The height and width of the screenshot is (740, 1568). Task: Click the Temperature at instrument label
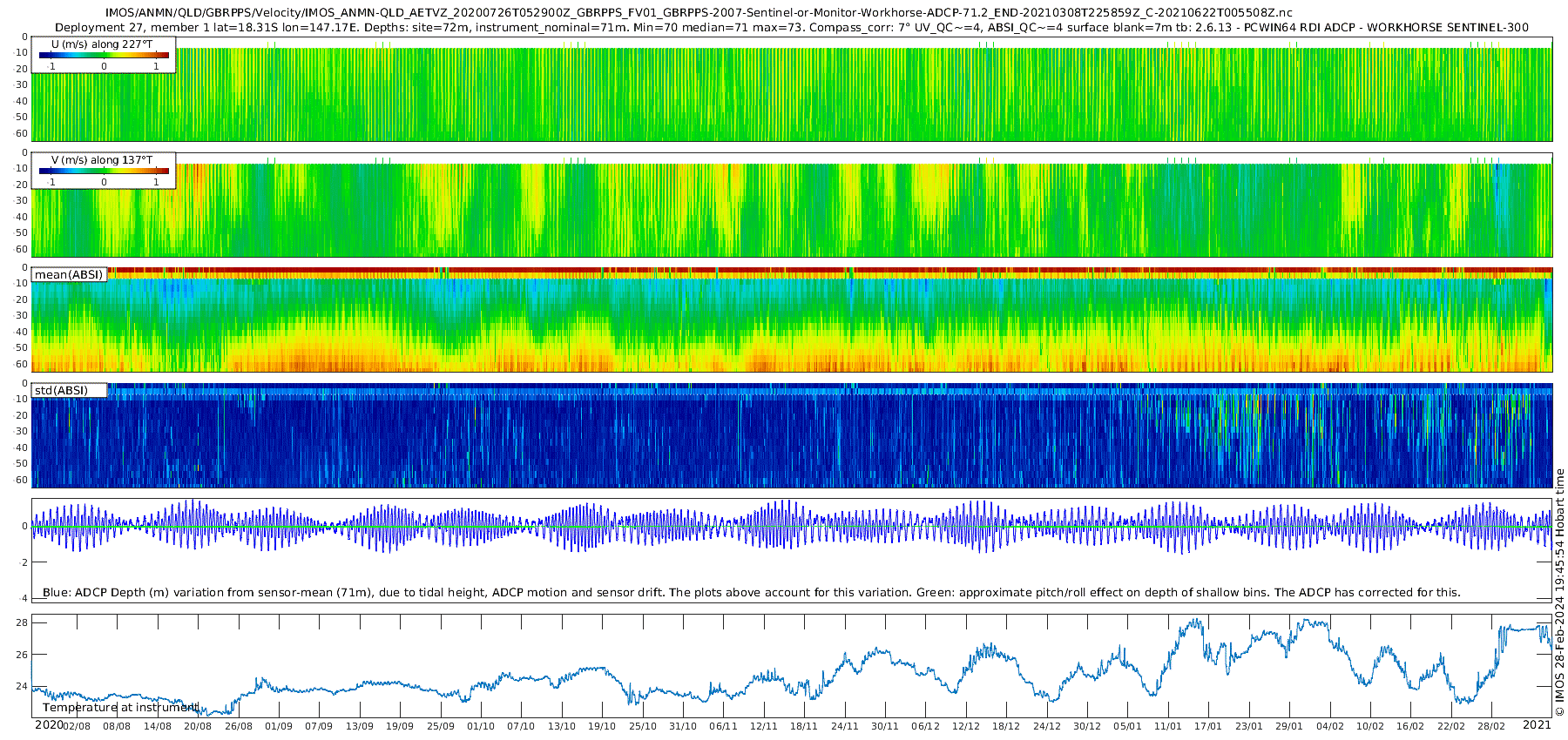point(120,708)
